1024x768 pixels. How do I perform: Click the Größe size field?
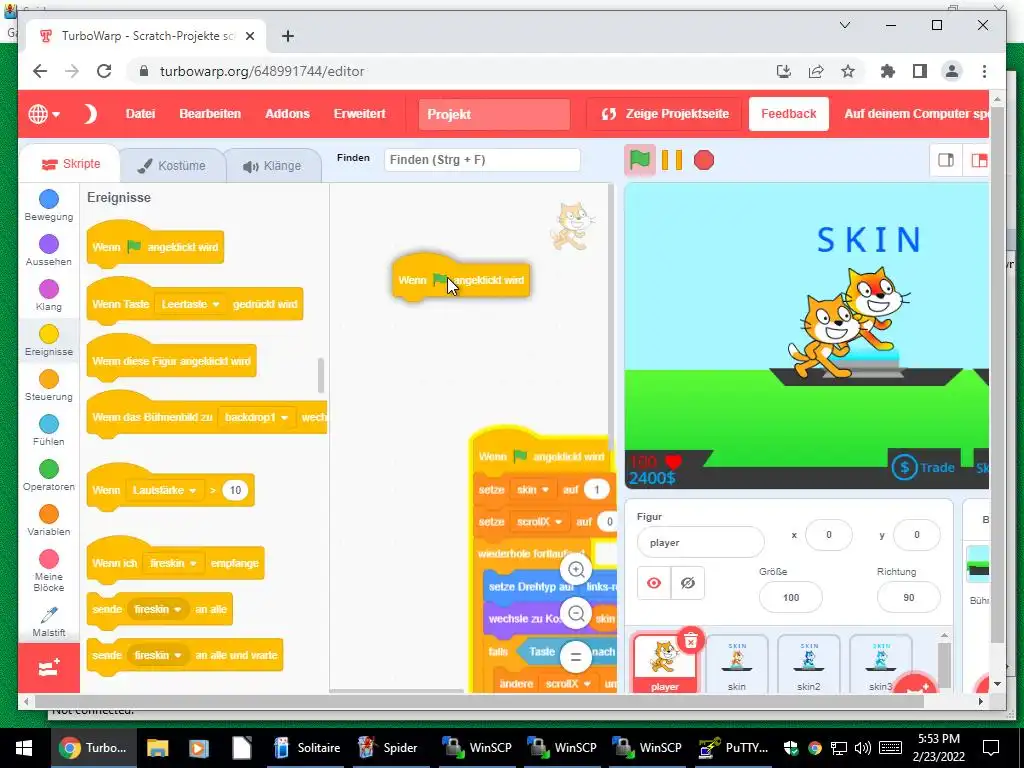791,598
